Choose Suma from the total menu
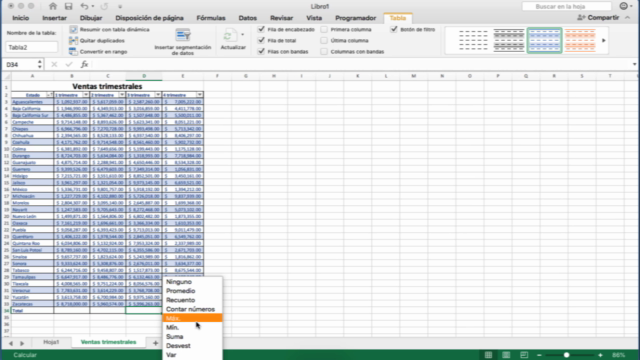This screenshot has width=640, height=360. coord(192,337)
